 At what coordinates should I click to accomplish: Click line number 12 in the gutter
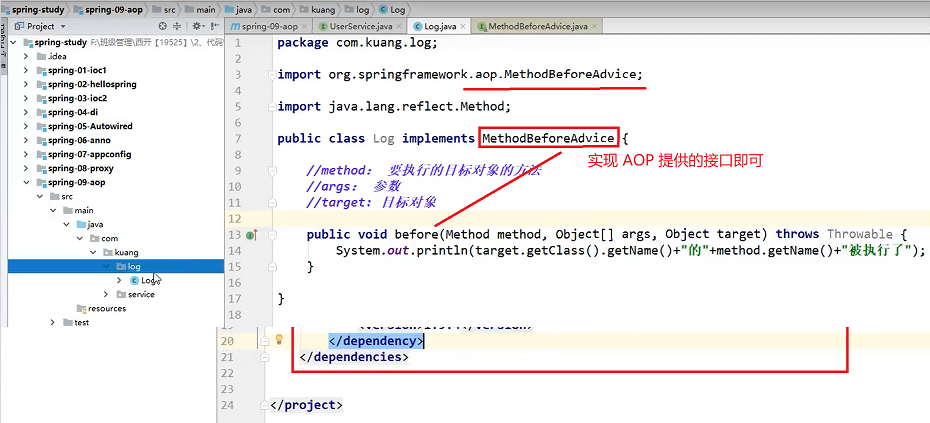[x=235, y=219]
